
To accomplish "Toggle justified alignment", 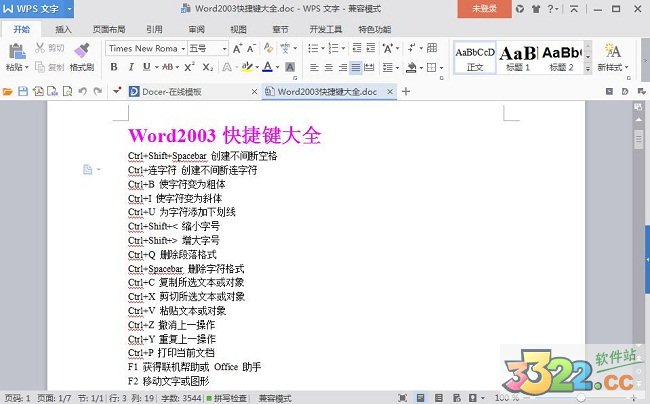I will pyautogui.click(x=356, y=67).
